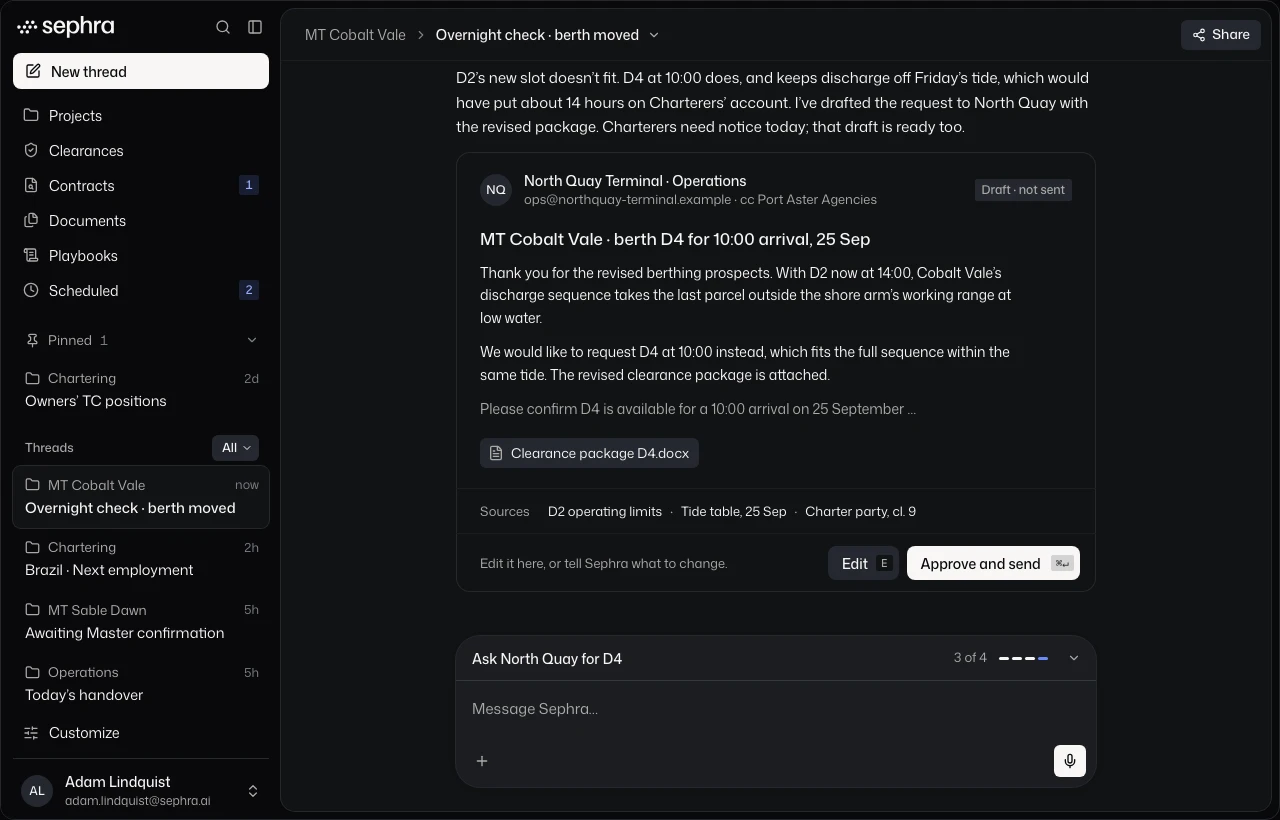Screen dimensions: 1280x820
Task: Open pinned thread Owners' TC positions
Action: [141, 390]
